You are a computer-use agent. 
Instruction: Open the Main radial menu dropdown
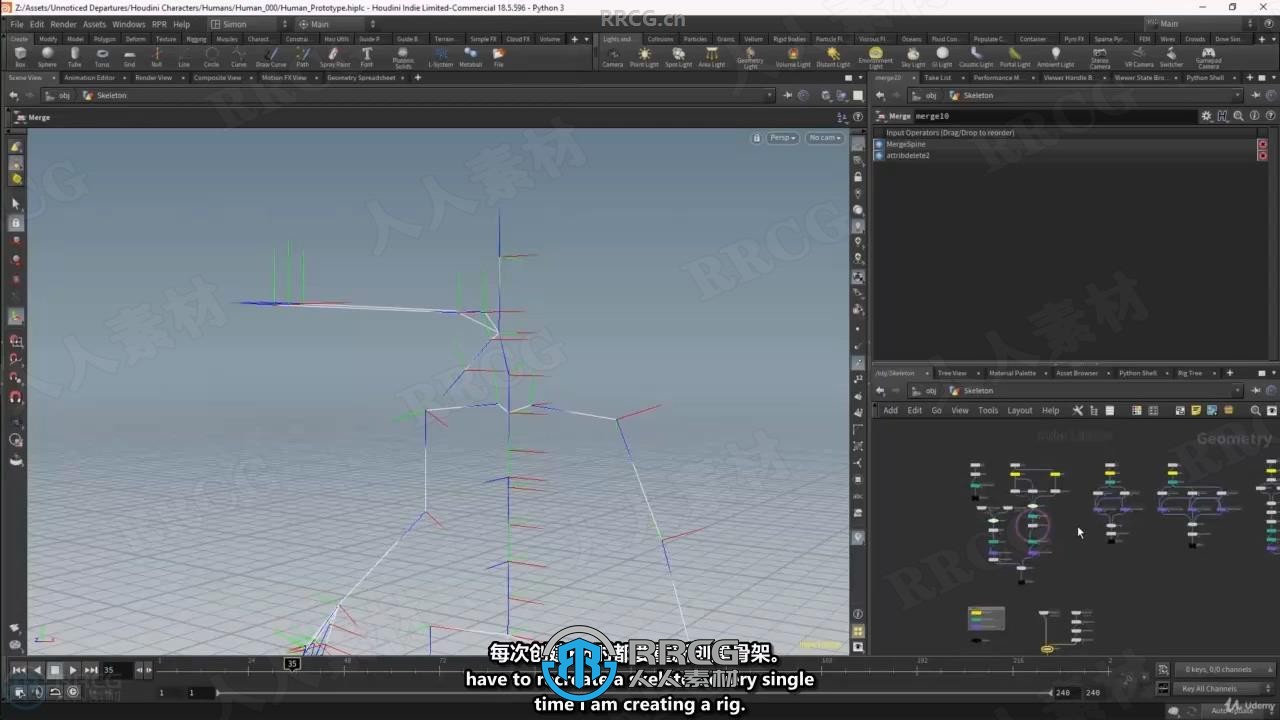337,24
